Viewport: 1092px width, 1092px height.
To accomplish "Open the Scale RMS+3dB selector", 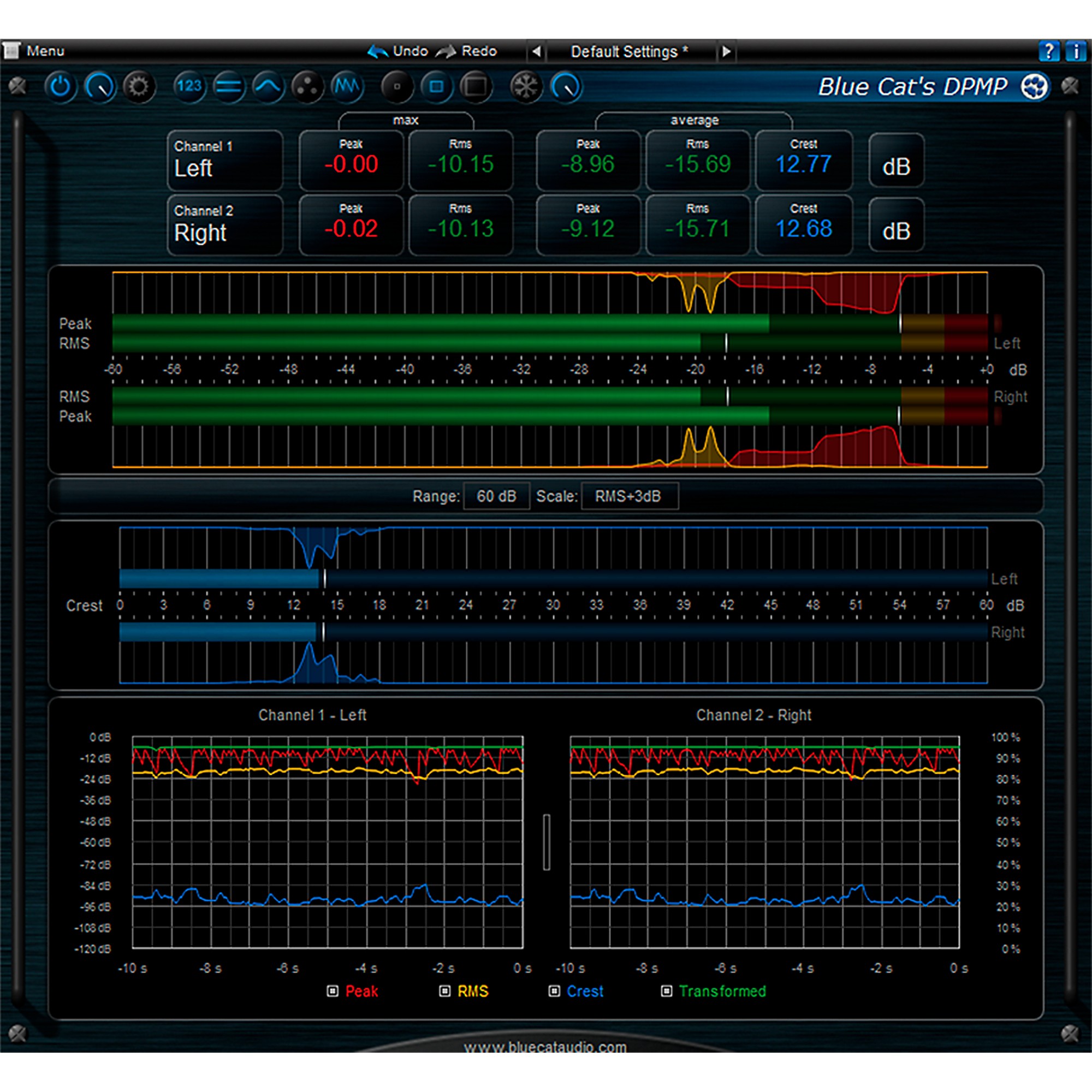I will click(x=630, y=496).
